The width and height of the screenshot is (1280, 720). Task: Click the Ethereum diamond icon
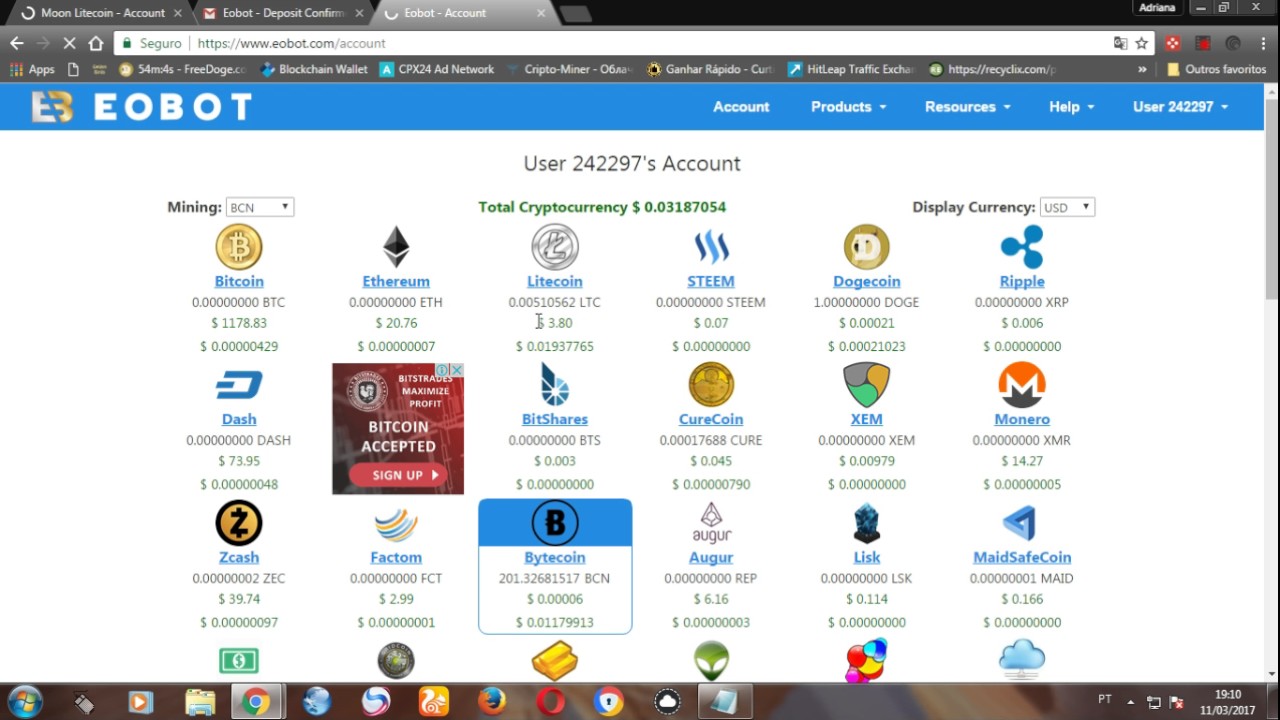tap(396, 247)
